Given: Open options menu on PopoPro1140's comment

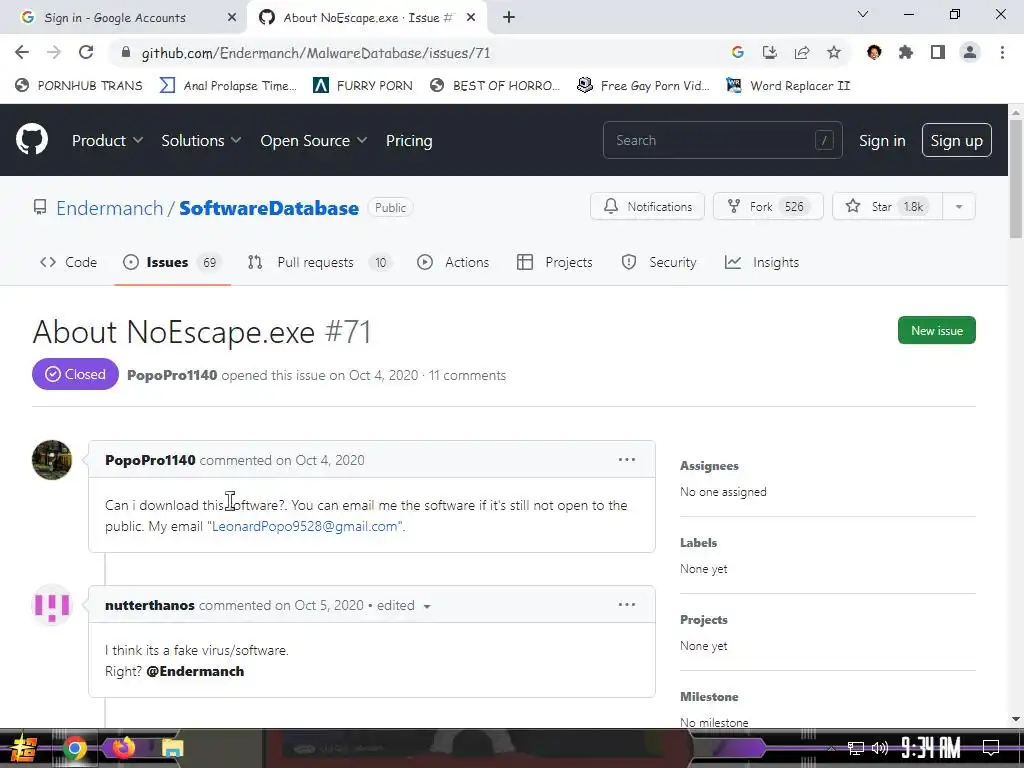Looking at the screenshot, I should [627, 460].
